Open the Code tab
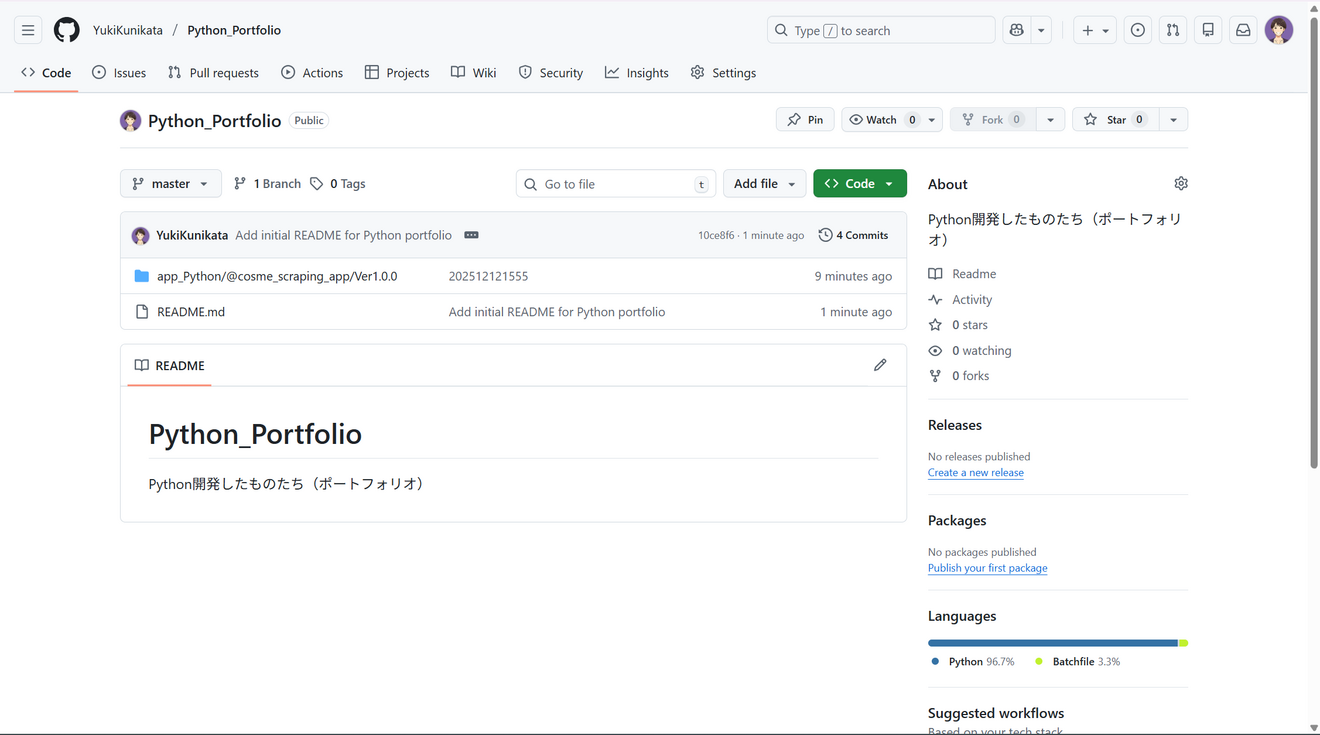1320x735 pixels. (x=46, y=73)
